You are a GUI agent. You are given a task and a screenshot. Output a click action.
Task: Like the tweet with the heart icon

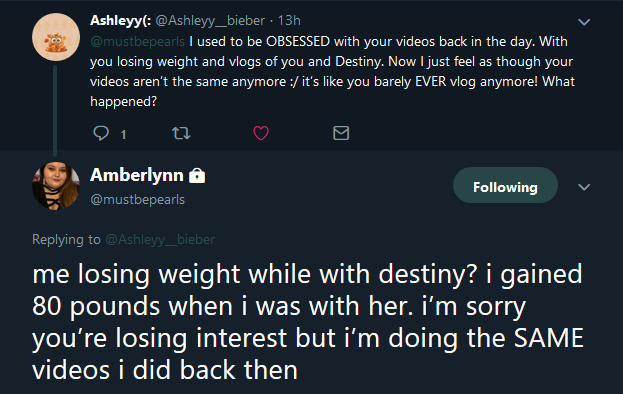click(261, 133)
